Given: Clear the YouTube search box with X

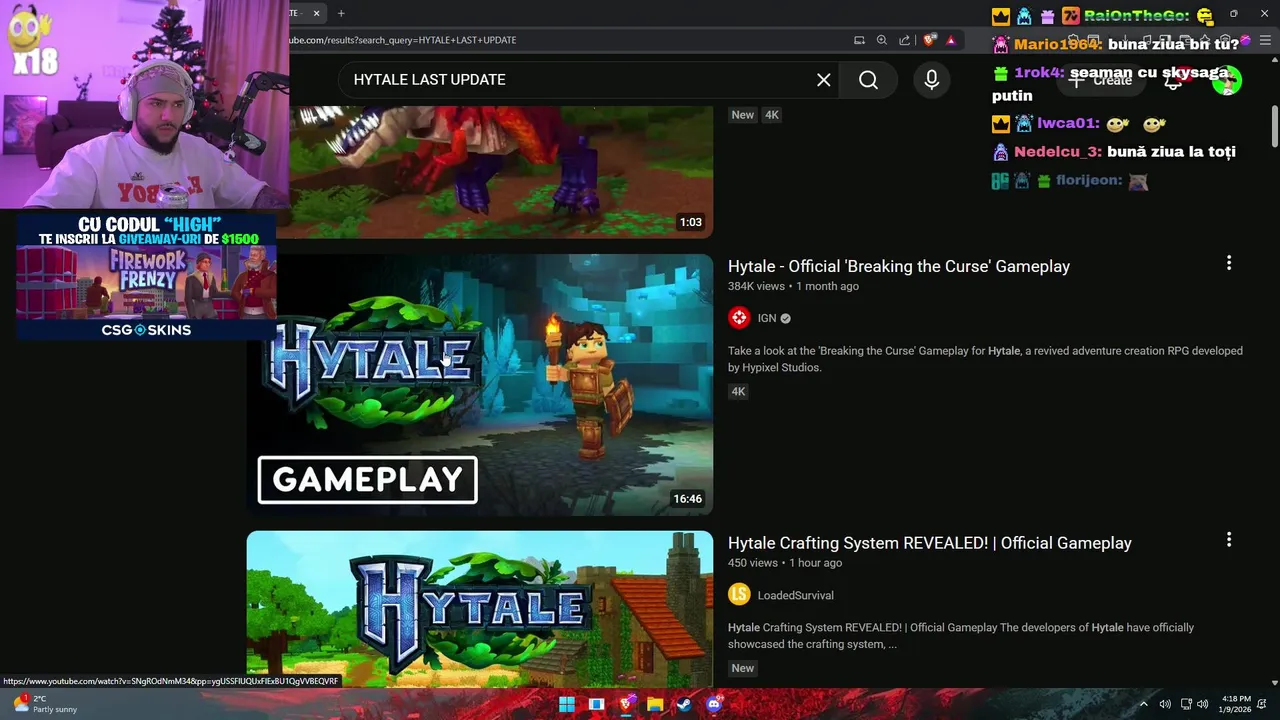Looking at the screenshot, I should coord(823,80).
